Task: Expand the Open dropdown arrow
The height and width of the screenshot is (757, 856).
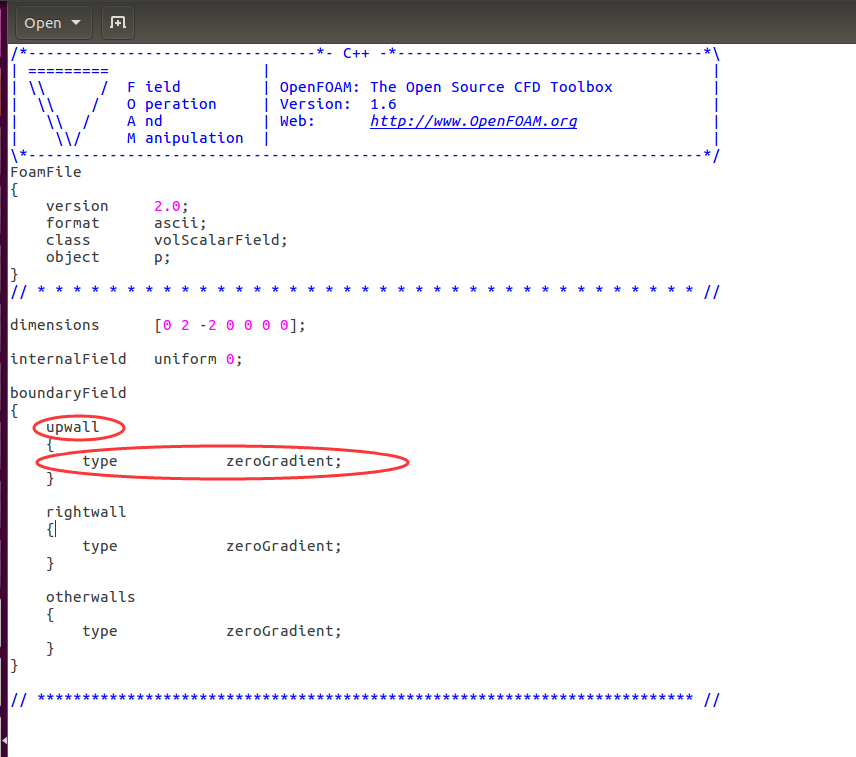Action: [x=76, y=22]
